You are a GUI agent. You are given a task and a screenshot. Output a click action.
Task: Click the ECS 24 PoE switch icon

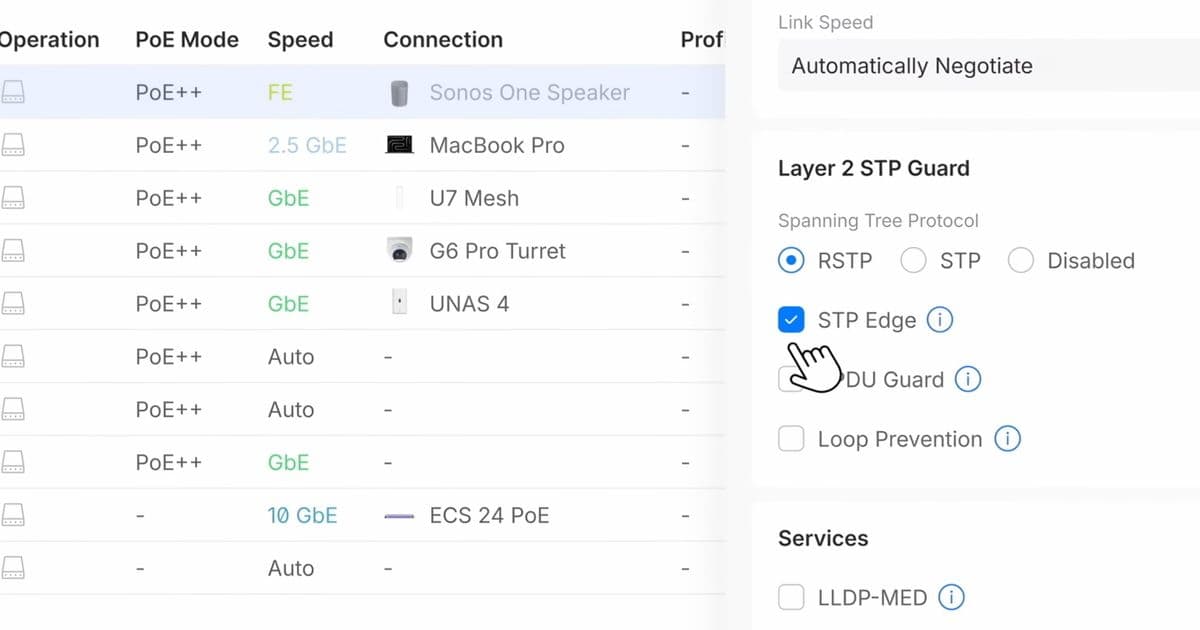click(x=400, y=515)
